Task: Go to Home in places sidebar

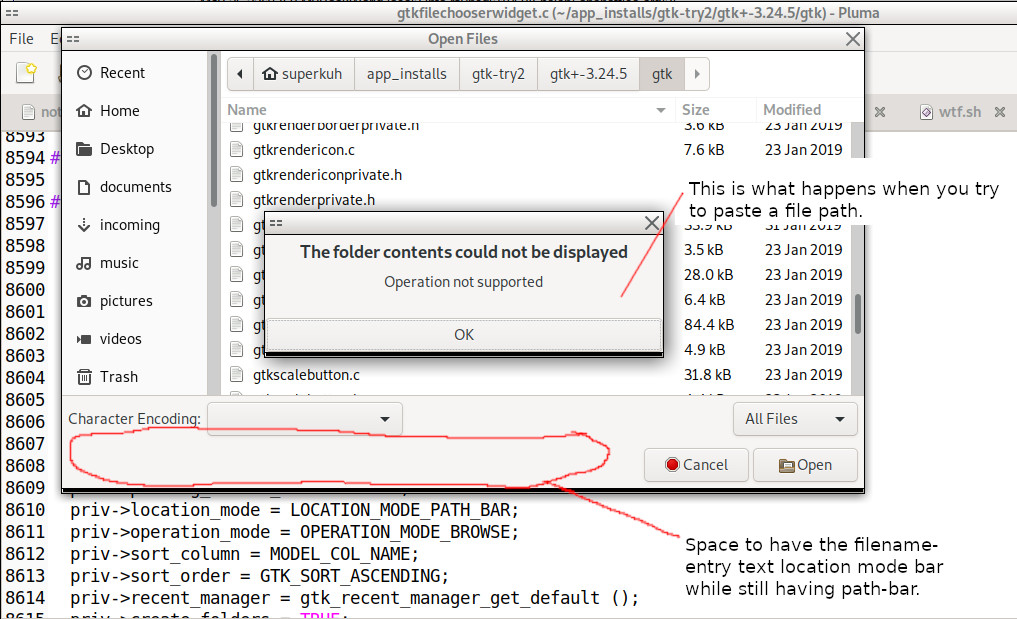Action: [x=107, y=111]
